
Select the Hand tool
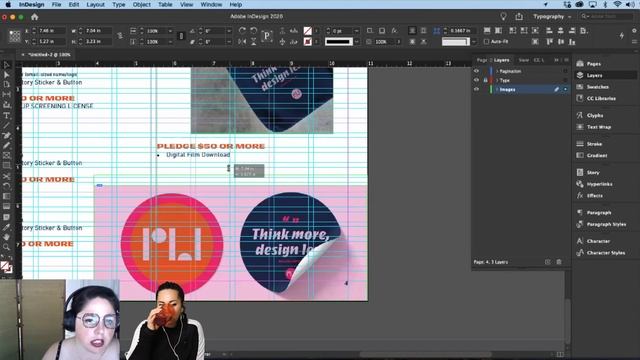point(7,237)
